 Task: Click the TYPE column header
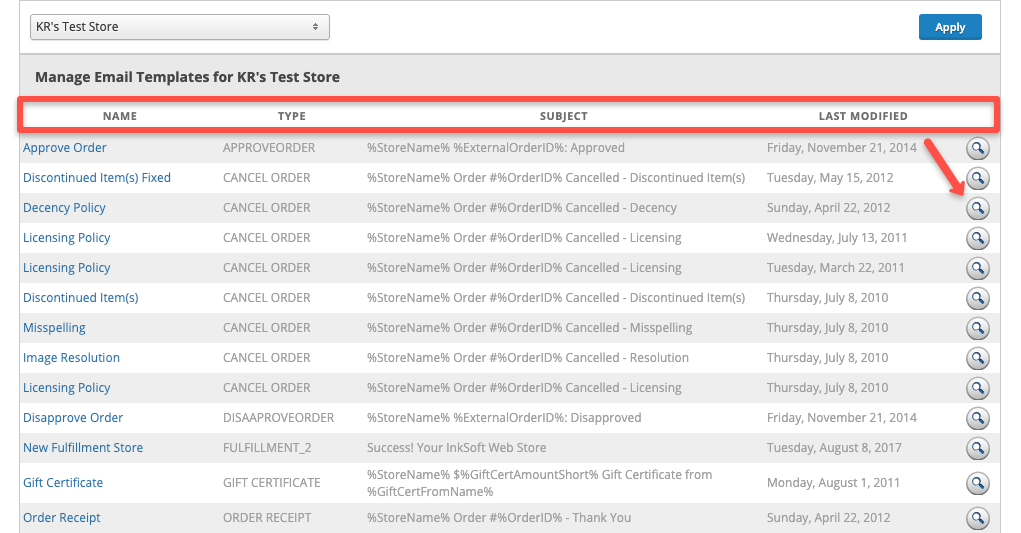coord(292,116)
